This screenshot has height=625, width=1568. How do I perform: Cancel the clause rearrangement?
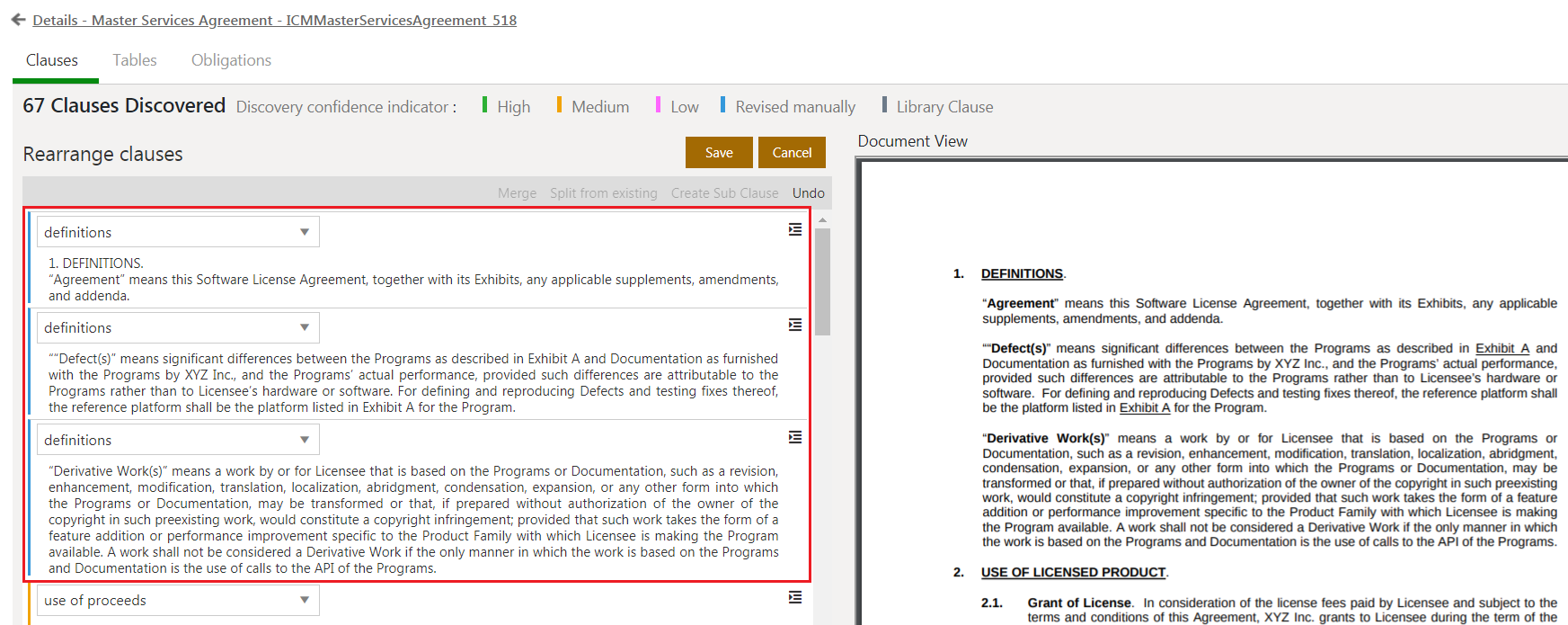792,153
